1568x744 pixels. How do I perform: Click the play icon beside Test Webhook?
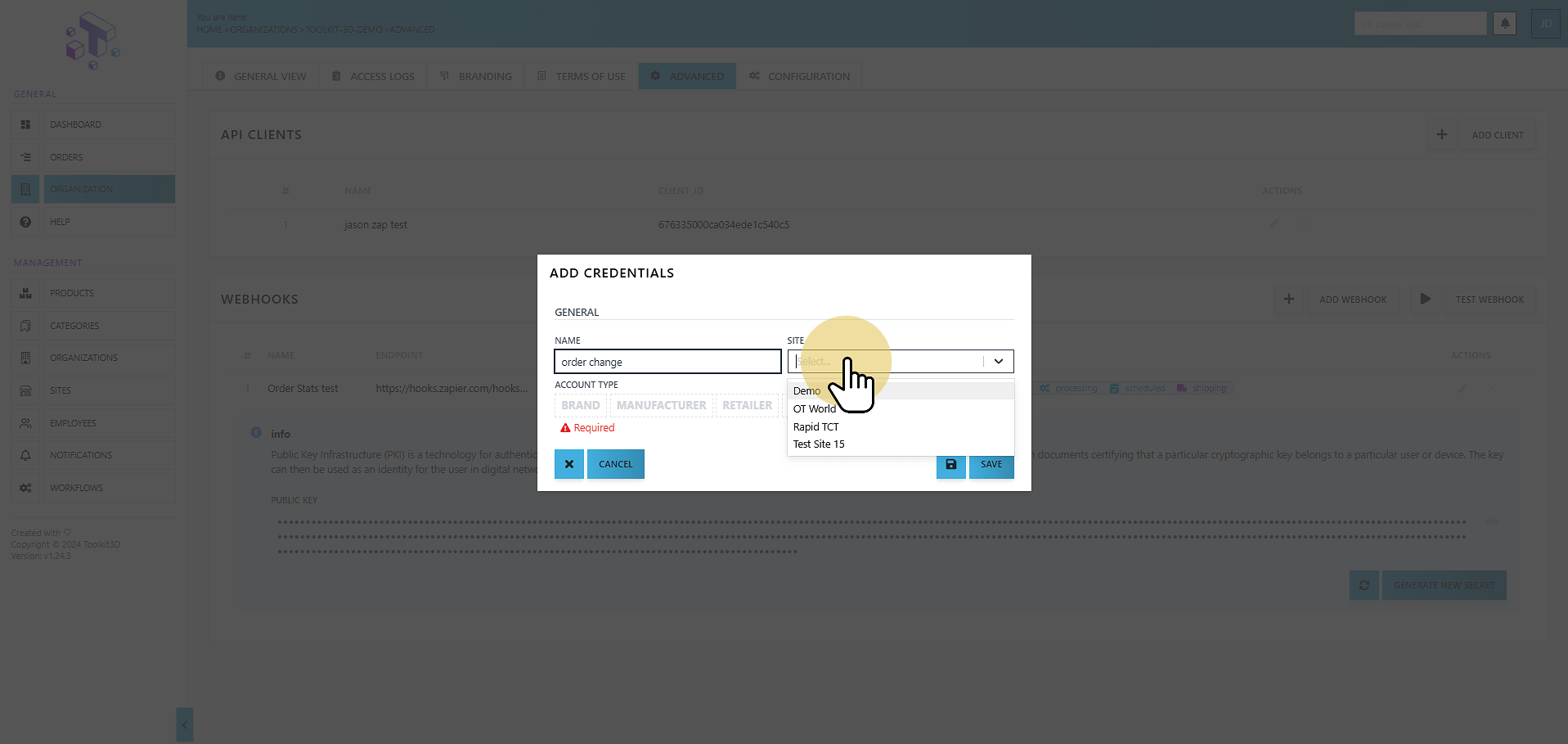coord(1425,300)
